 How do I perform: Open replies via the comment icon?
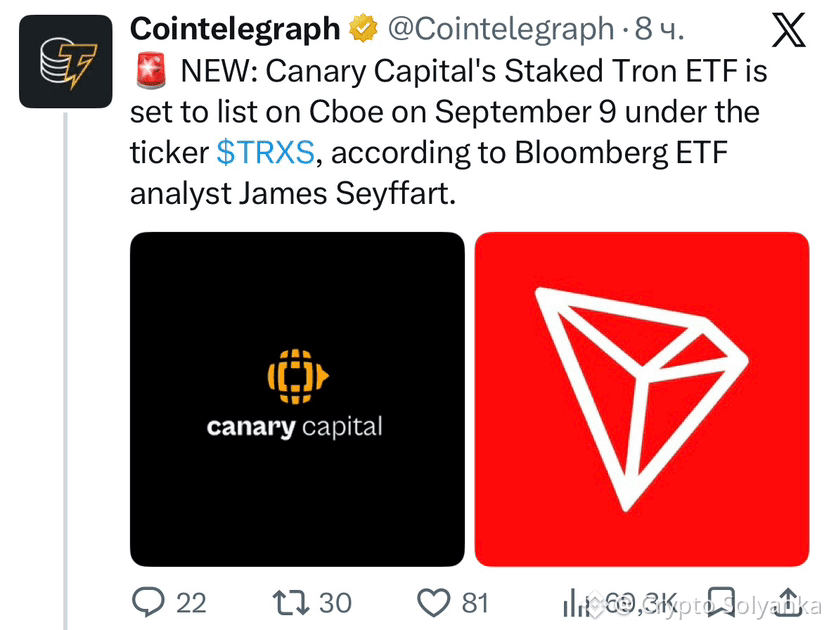(x=148, y=602)
